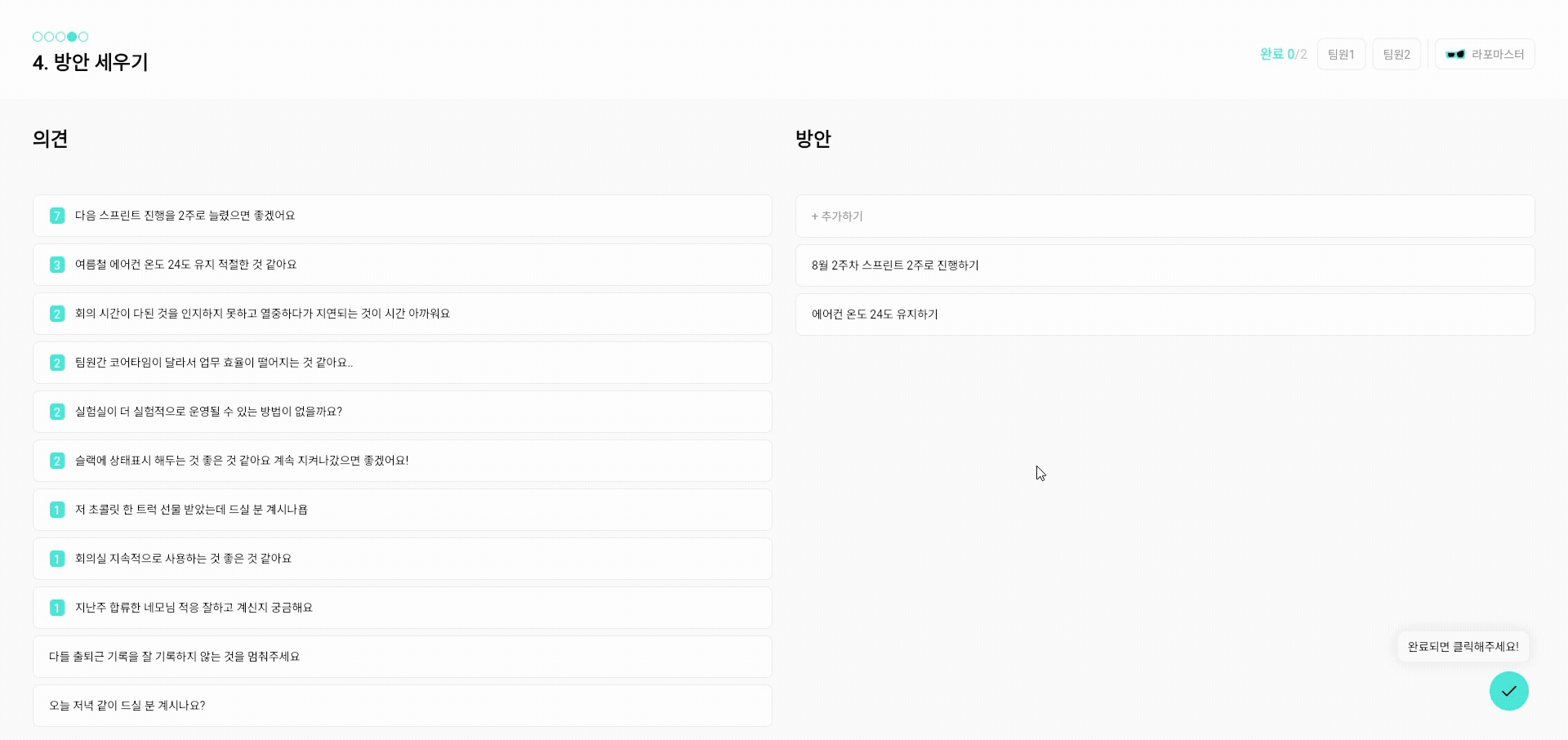Click the vote badge on 코어타임 opinion
This screenshot has width=1568, height=740.
coord(57,363)
